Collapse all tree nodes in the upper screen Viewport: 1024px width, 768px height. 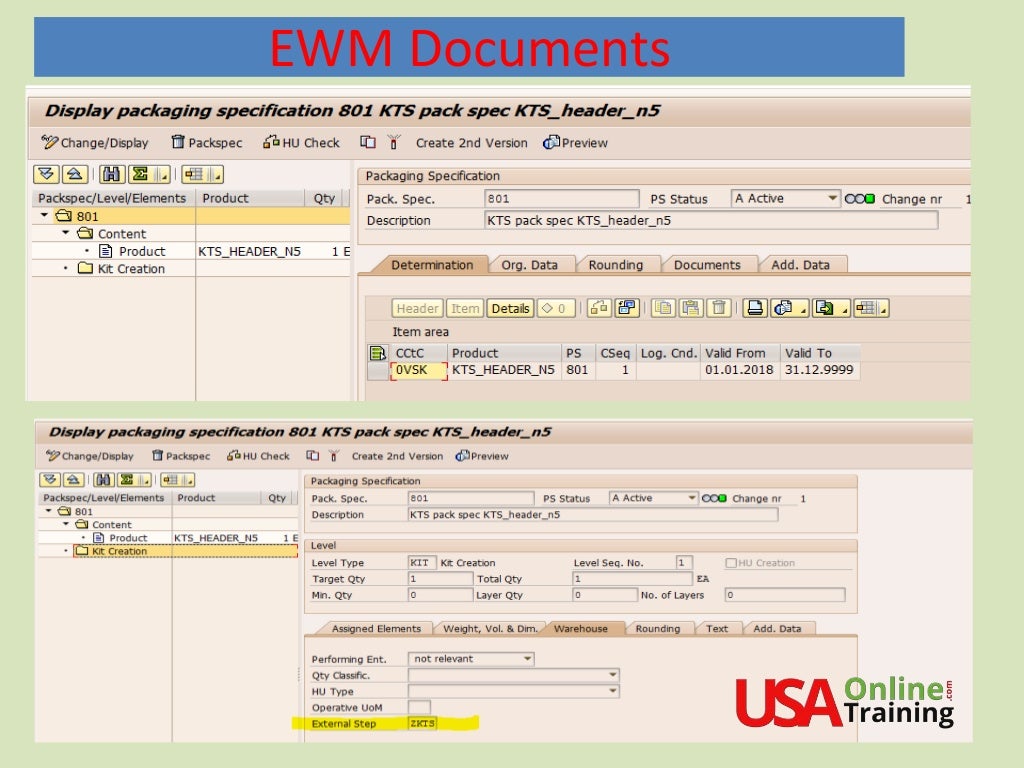(74, 174)
